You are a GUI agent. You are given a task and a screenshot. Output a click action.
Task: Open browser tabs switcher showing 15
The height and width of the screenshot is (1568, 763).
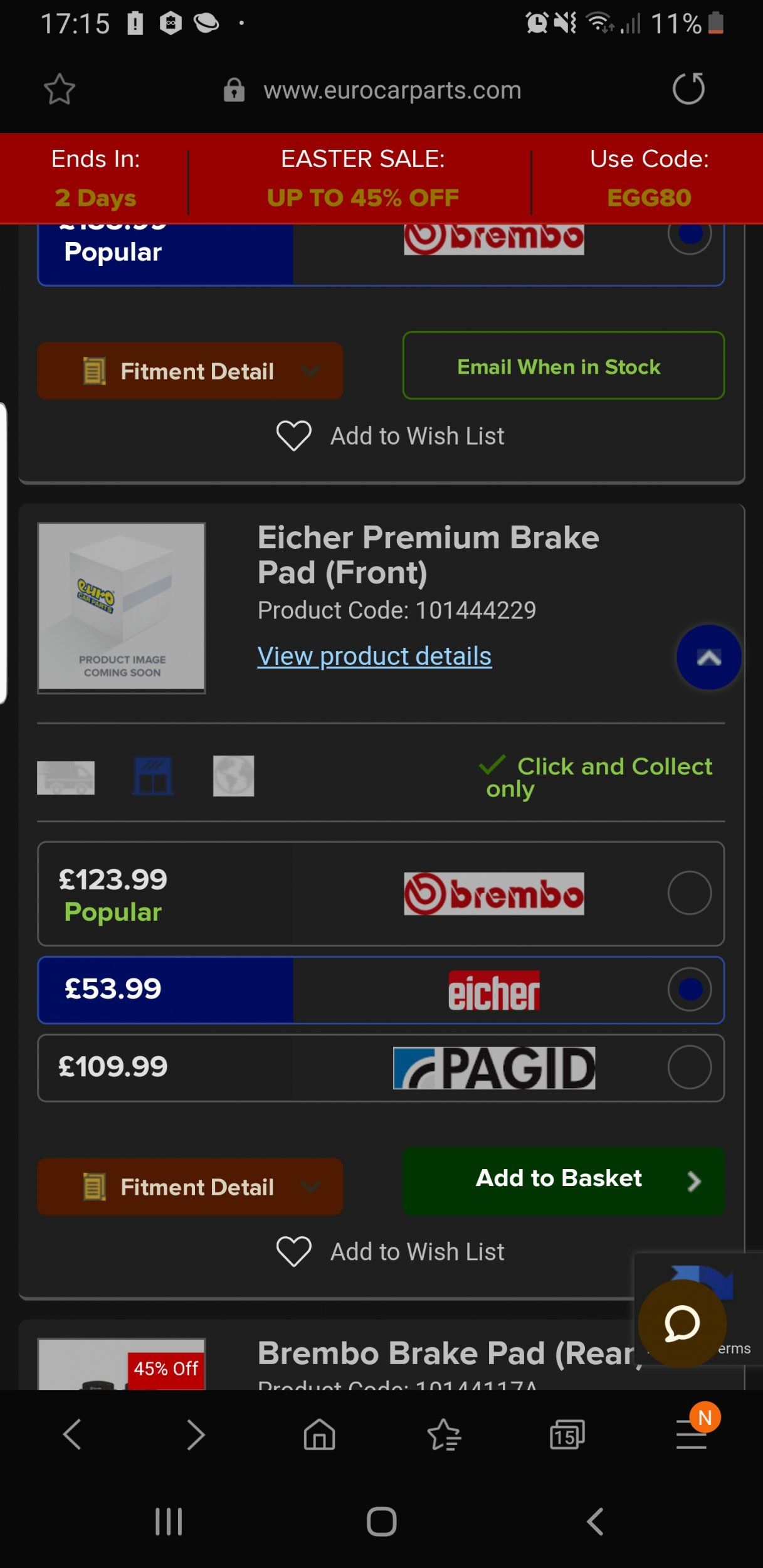tap(567, 1434)
